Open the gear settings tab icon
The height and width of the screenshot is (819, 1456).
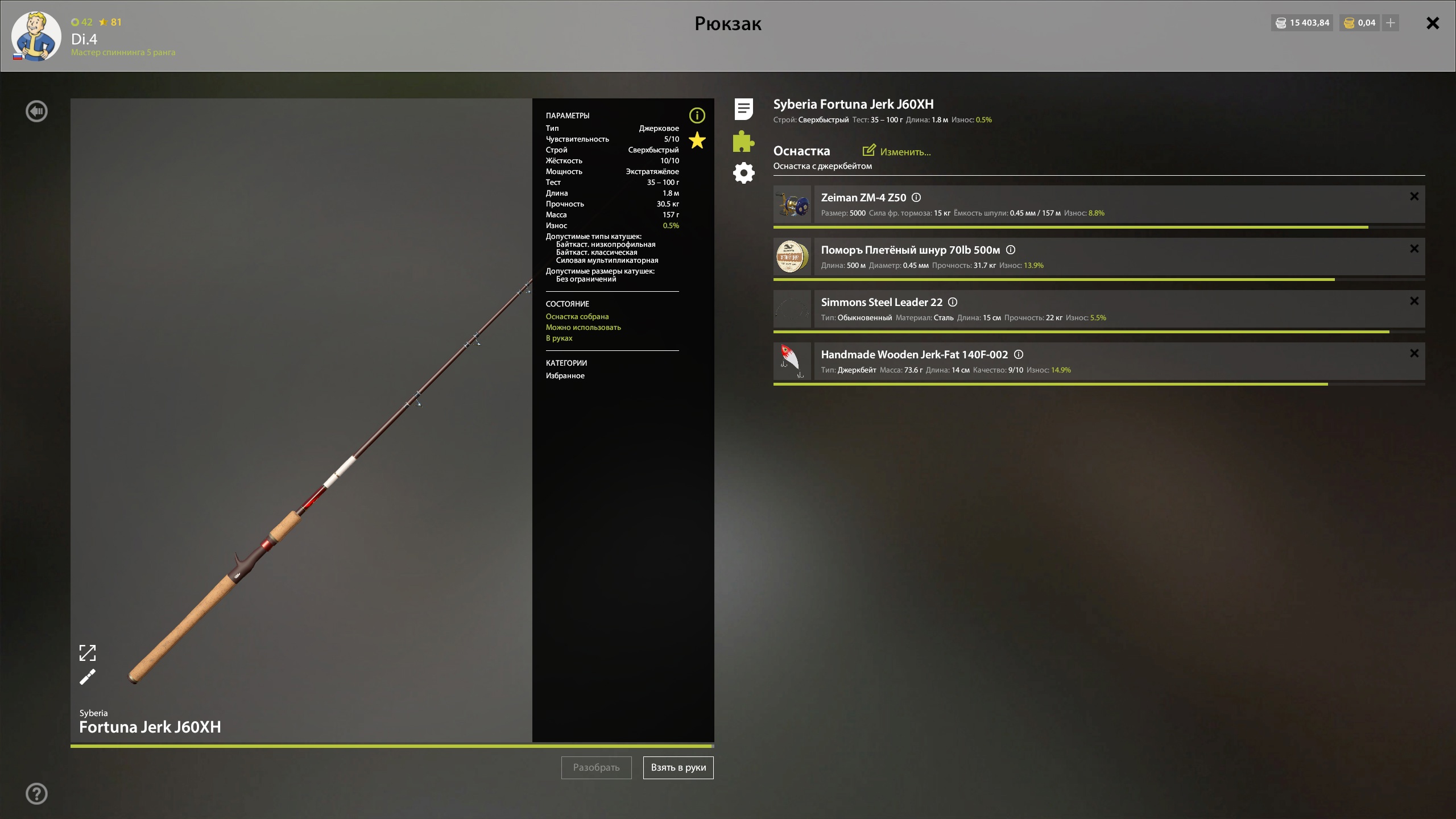743,173
